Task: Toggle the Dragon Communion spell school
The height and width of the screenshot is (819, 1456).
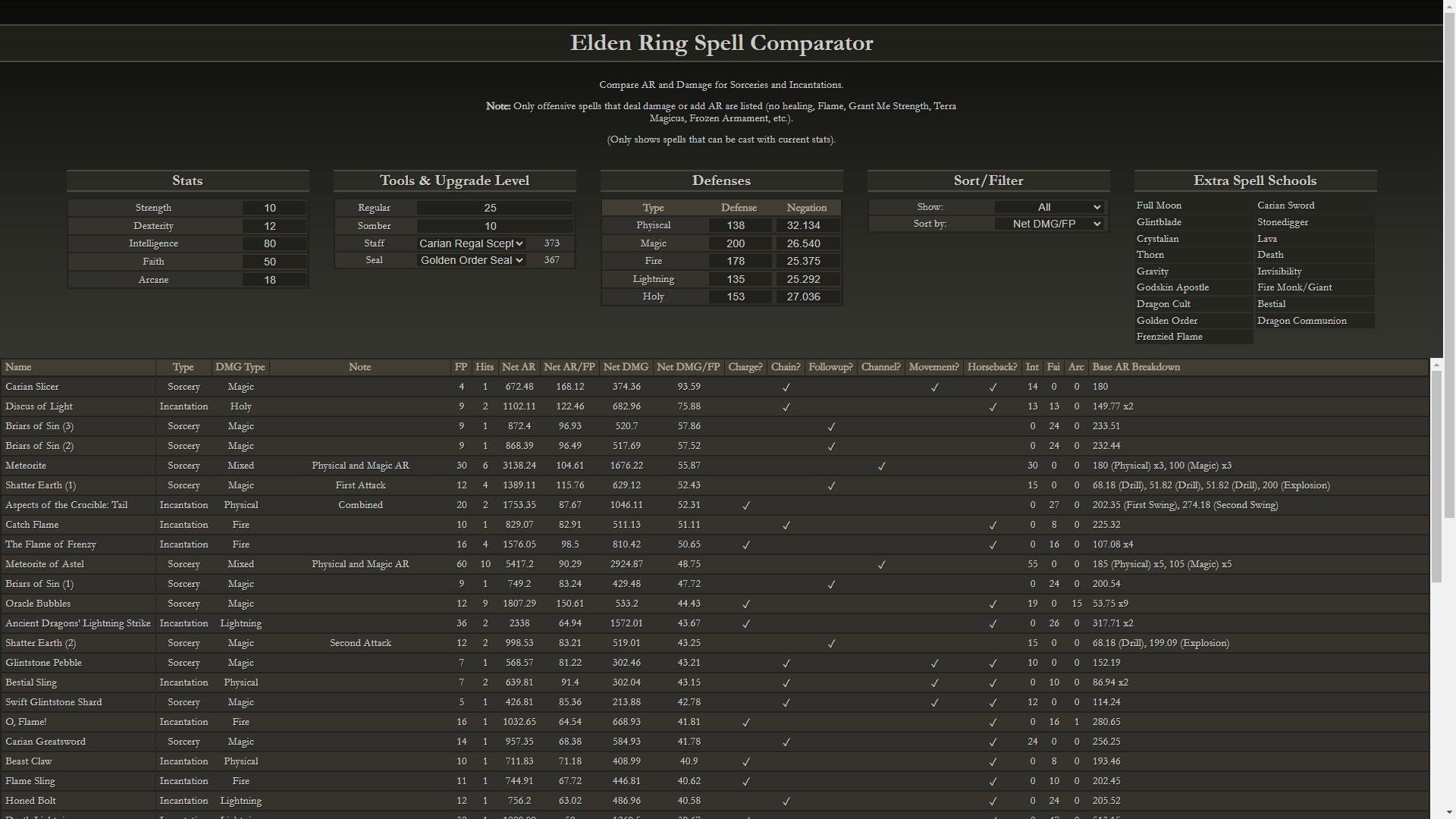Action: 1315,321
